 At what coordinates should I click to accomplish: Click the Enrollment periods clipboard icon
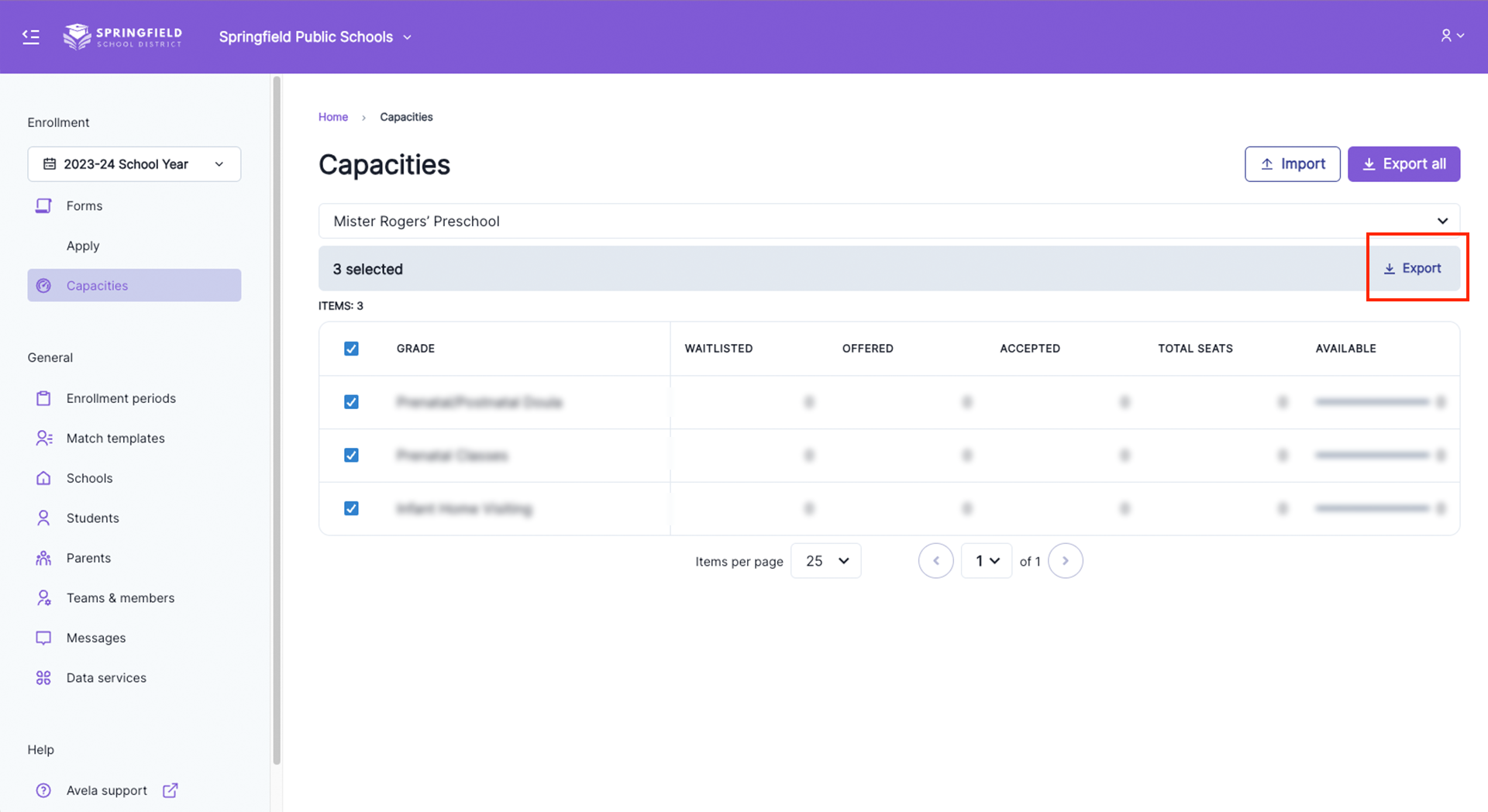(x=43, y=398)
